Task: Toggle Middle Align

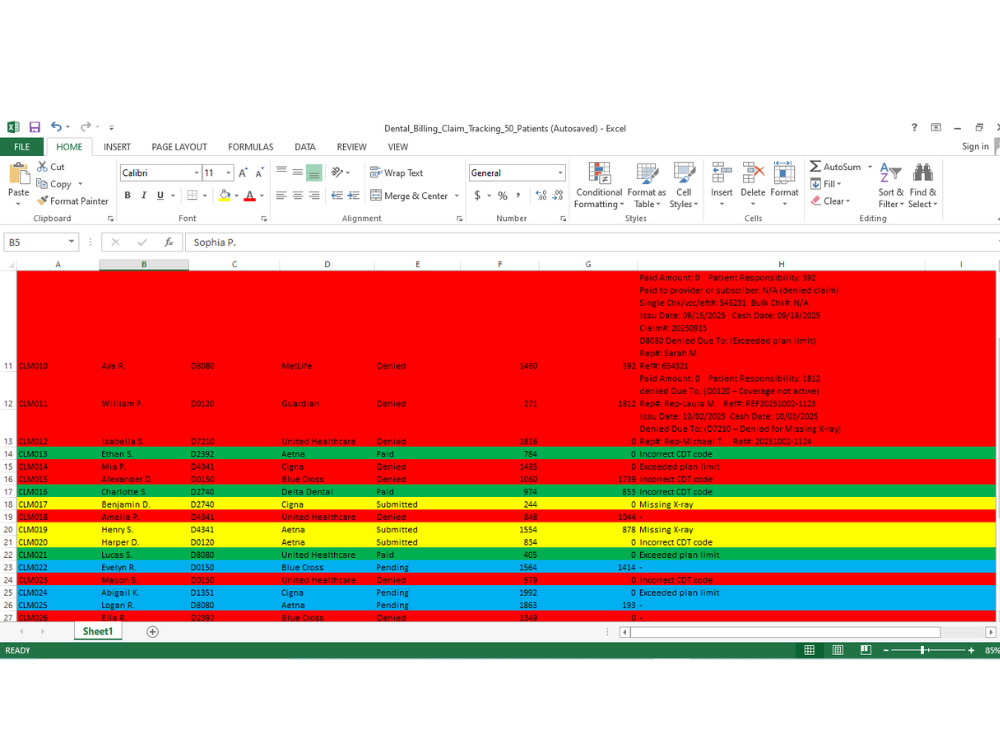Action: 298,172
